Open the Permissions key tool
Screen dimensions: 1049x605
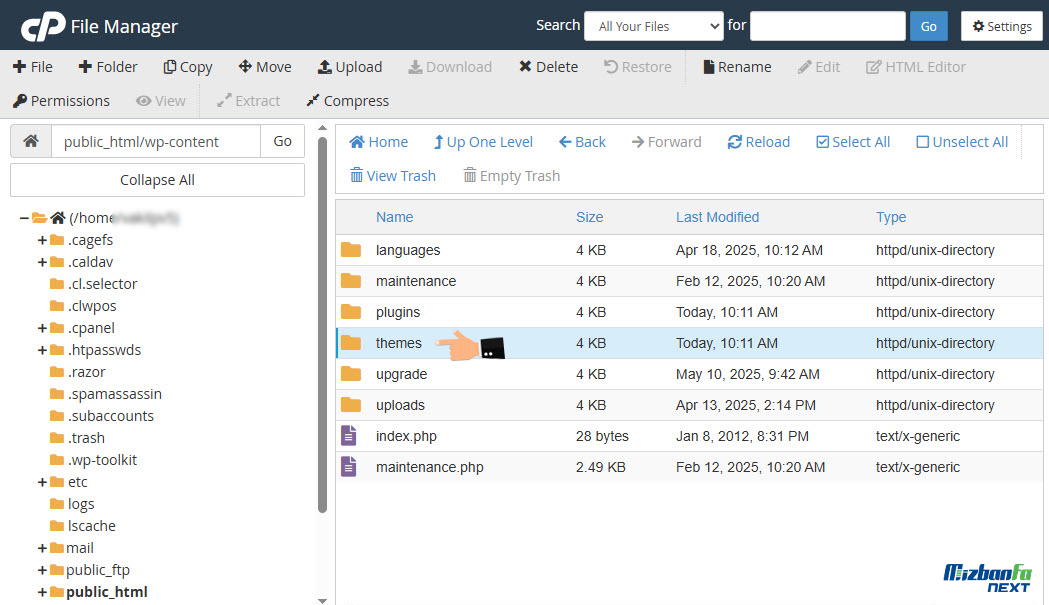62,101
